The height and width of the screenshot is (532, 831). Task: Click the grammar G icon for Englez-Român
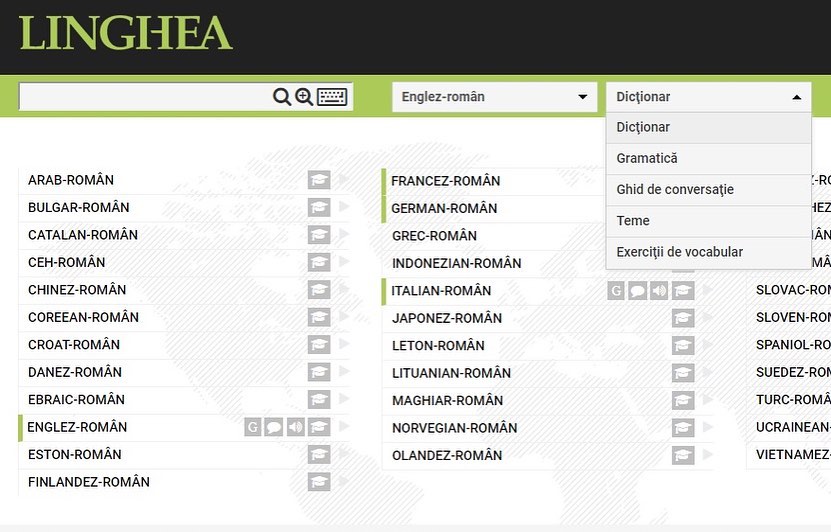(253, 427)
